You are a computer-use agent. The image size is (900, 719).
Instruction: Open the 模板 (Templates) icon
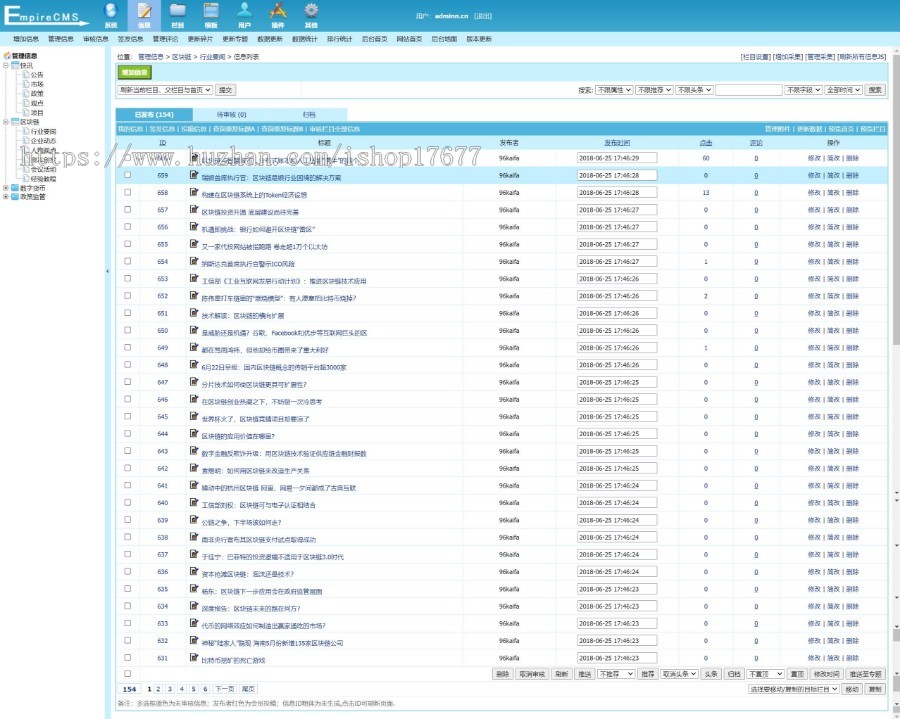click(x=211, y=15)
